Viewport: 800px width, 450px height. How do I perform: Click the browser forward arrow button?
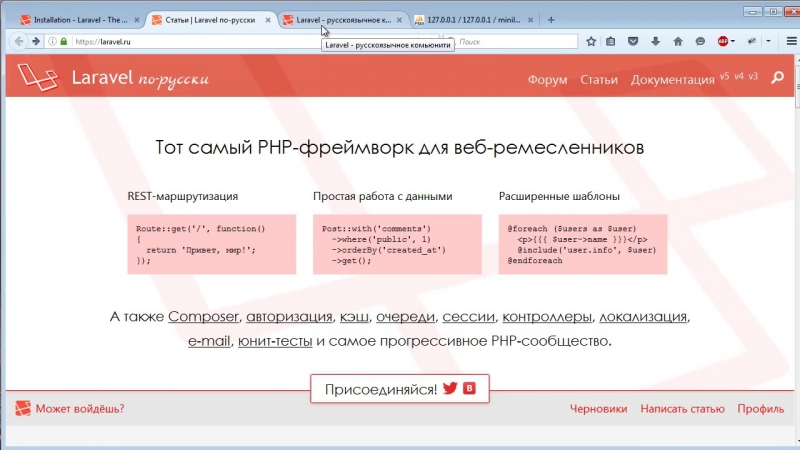click(x=36, y=41)
